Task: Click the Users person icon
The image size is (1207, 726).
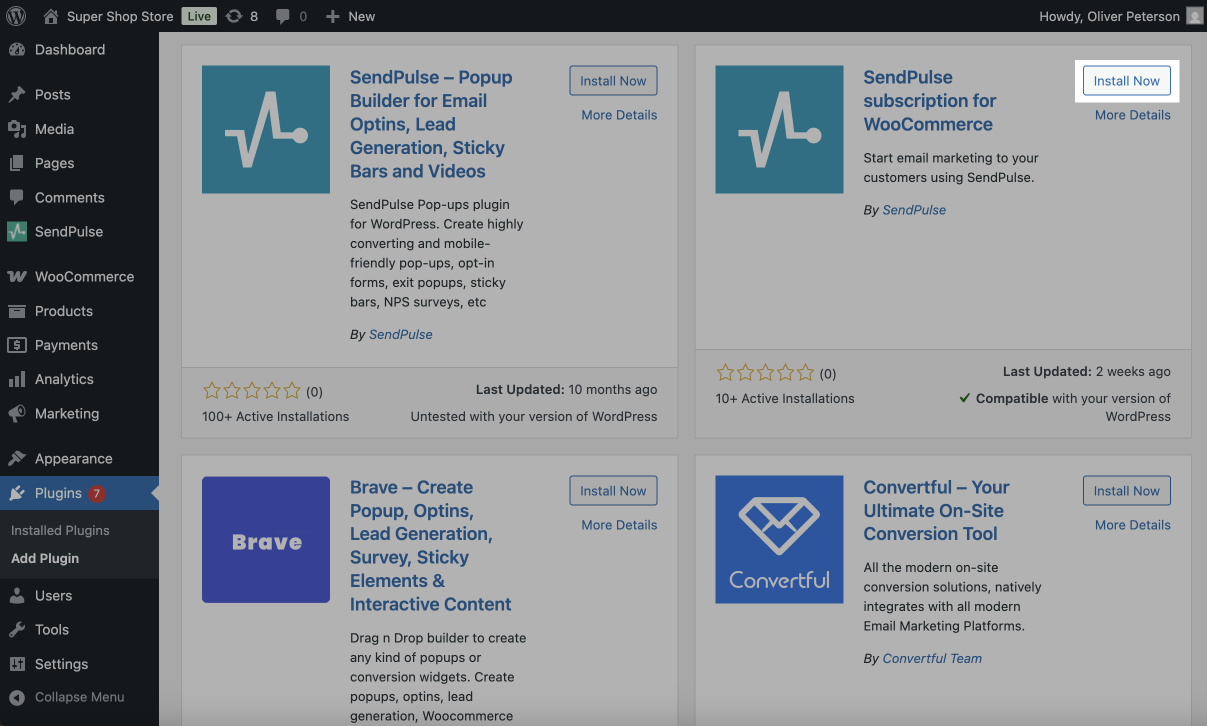Action: pyautogui.click(x=17, y=595)
